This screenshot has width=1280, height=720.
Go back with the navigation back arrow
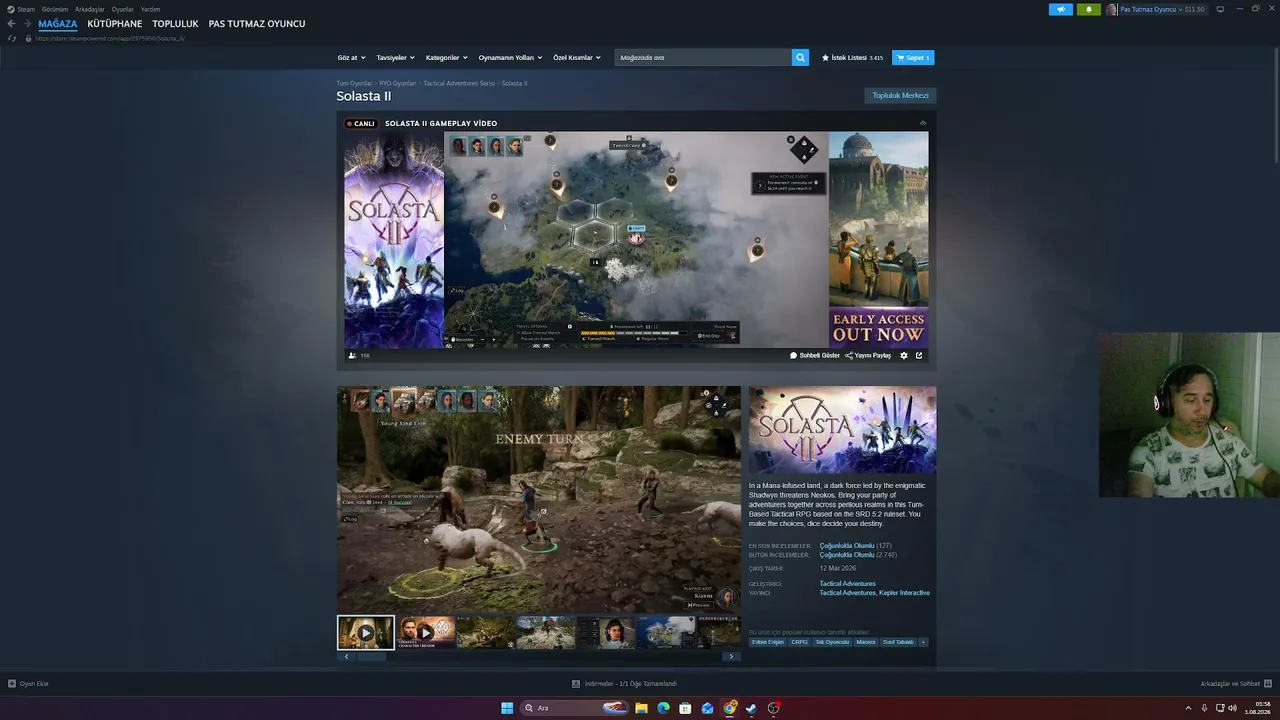11,24
